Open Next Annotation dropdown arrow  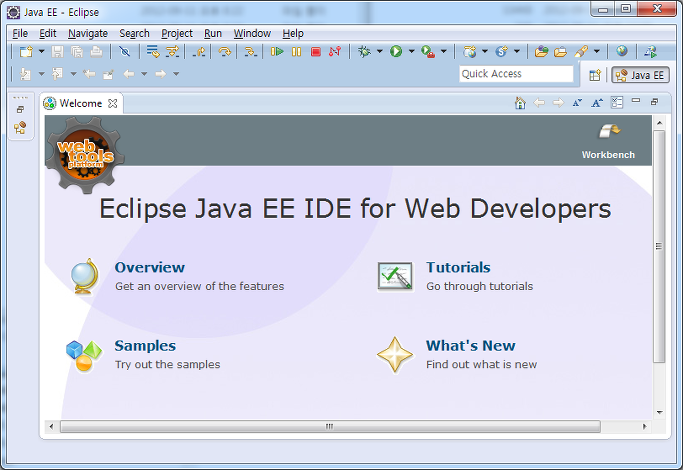(x=41, y=74)
